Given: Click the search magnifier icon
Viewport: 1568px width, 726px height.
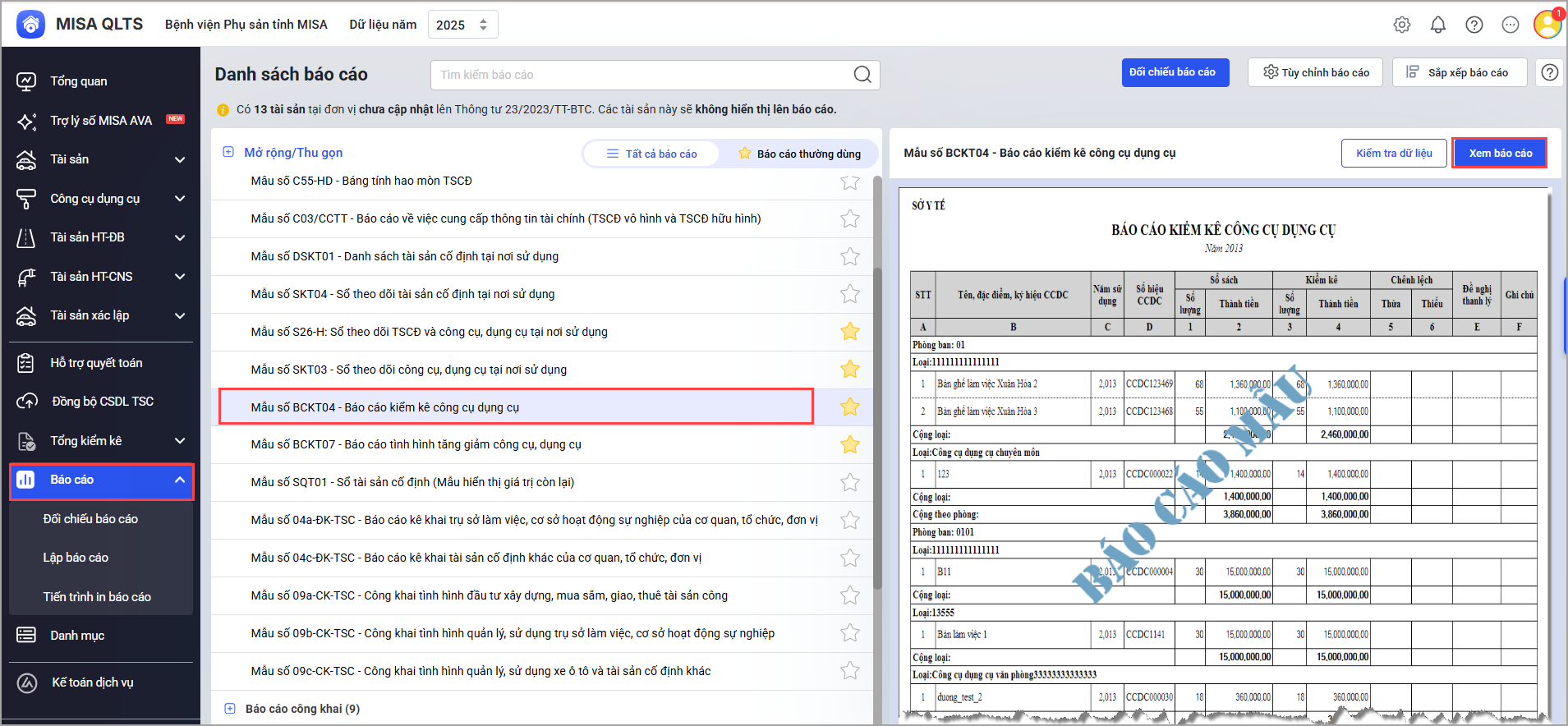Looking at the screenshot, I should pos(862,75).
